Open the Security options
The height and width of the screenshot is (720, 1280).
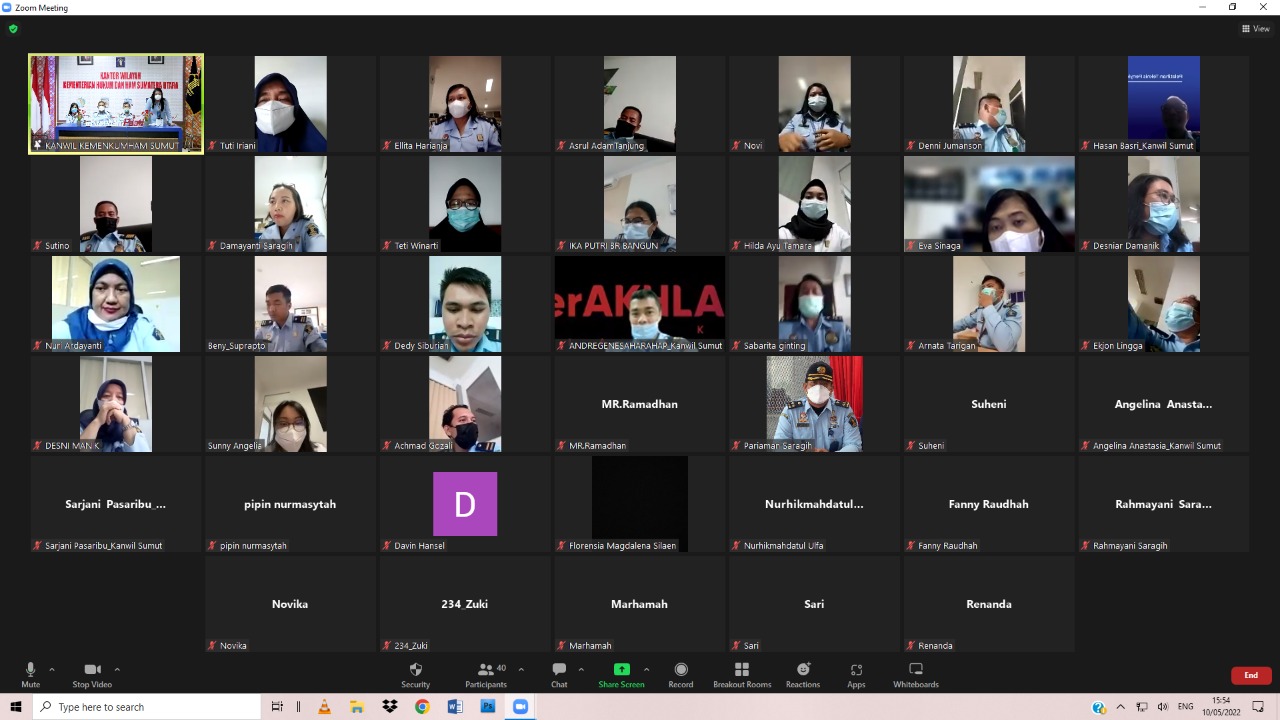coord(415,674)
